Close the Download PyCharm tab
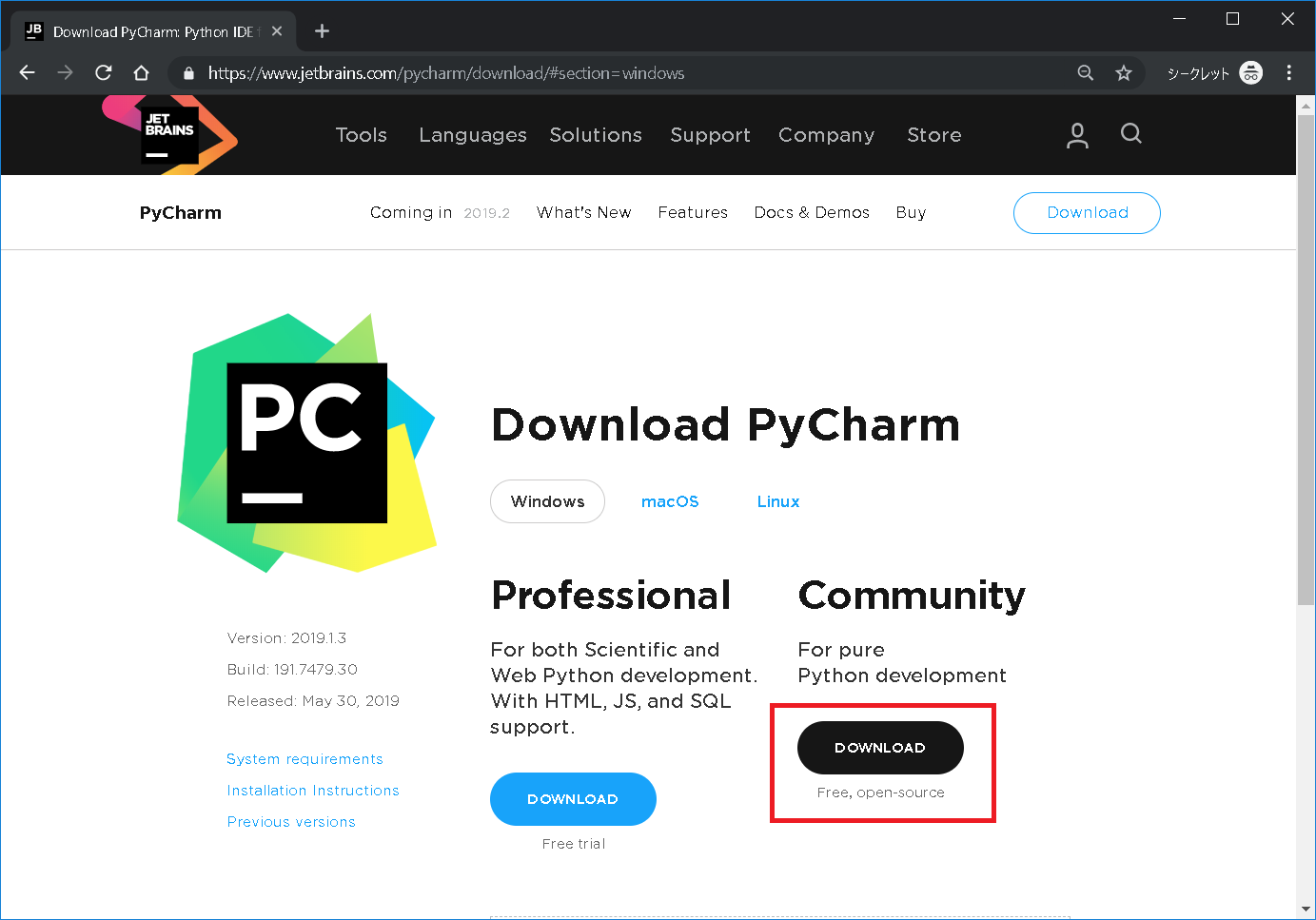This screenshot has width=1316, height=920. [277, 31]
